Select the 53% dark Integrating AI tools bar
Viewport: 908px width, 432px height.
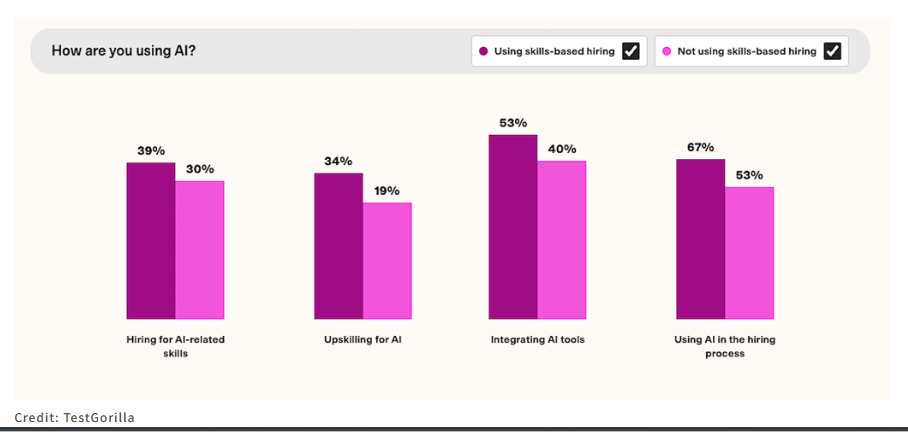tap(512, 227)
